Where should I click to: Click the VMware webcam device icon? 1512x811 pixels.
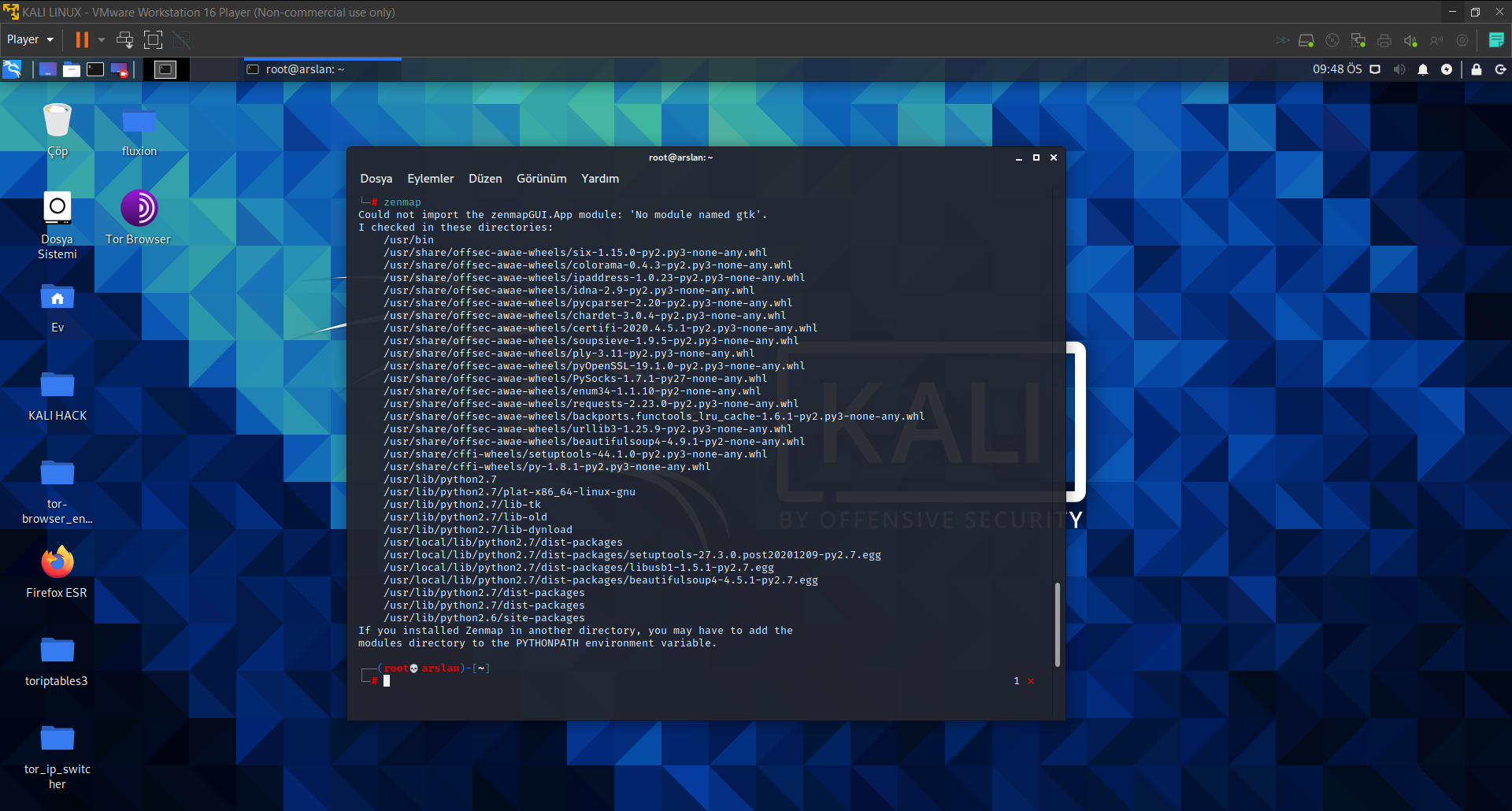[x=1462, y=40]
